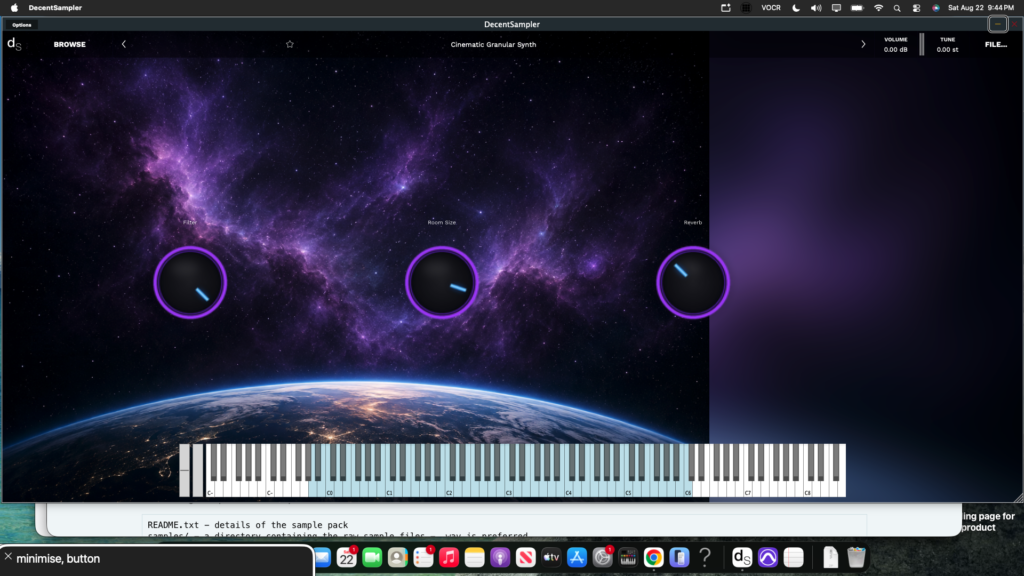The image size is (1024, 576).
Task: Play the C4 key on the keyboard
Action: 569,487
